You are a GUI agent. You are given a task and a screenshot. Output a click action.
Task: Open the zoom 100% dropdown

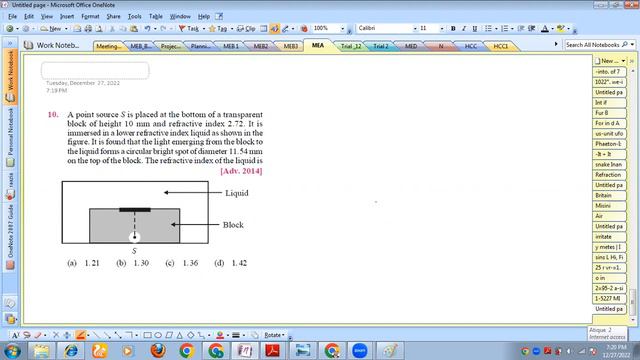click(342, 29)
